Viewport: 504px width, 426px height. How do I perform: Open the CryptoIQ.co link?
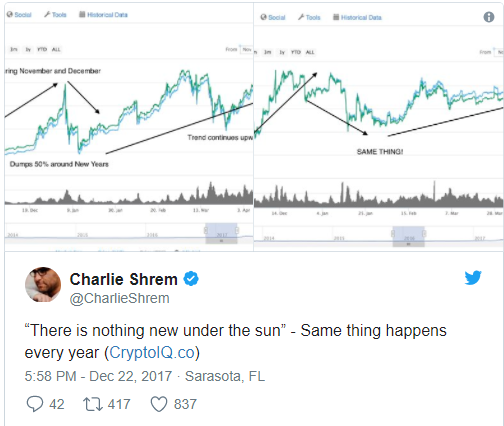coord(152,353)
